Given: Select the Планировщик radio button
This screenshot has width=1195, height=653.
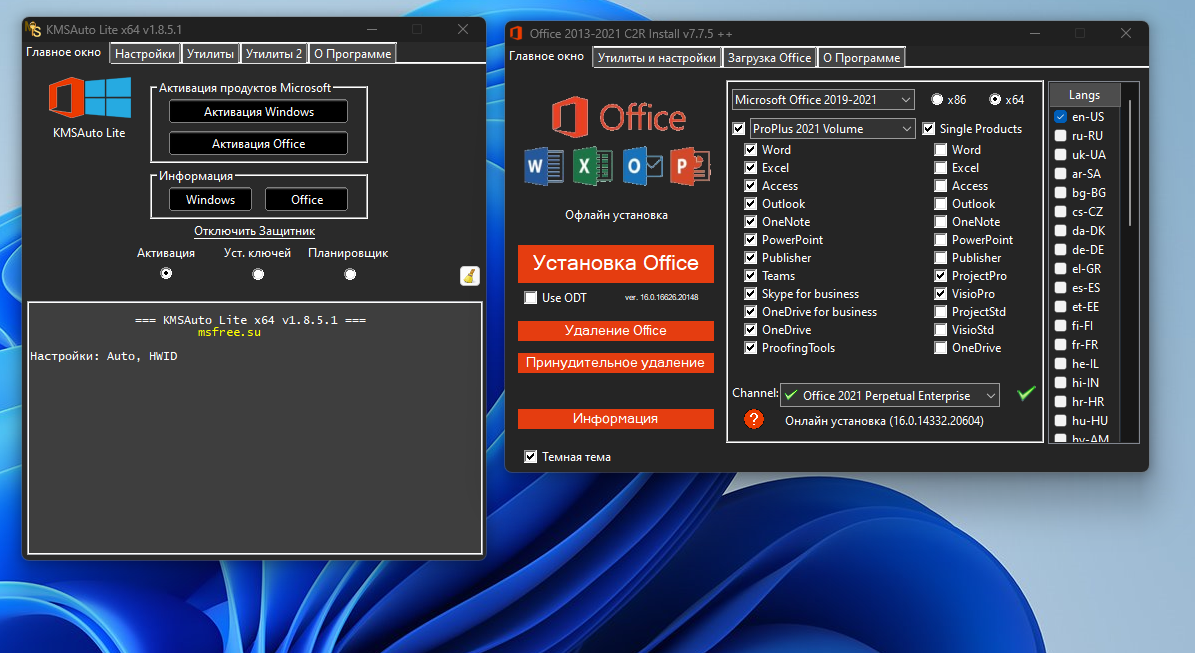Looking at the screenshot, I should [x=350, y=274].
